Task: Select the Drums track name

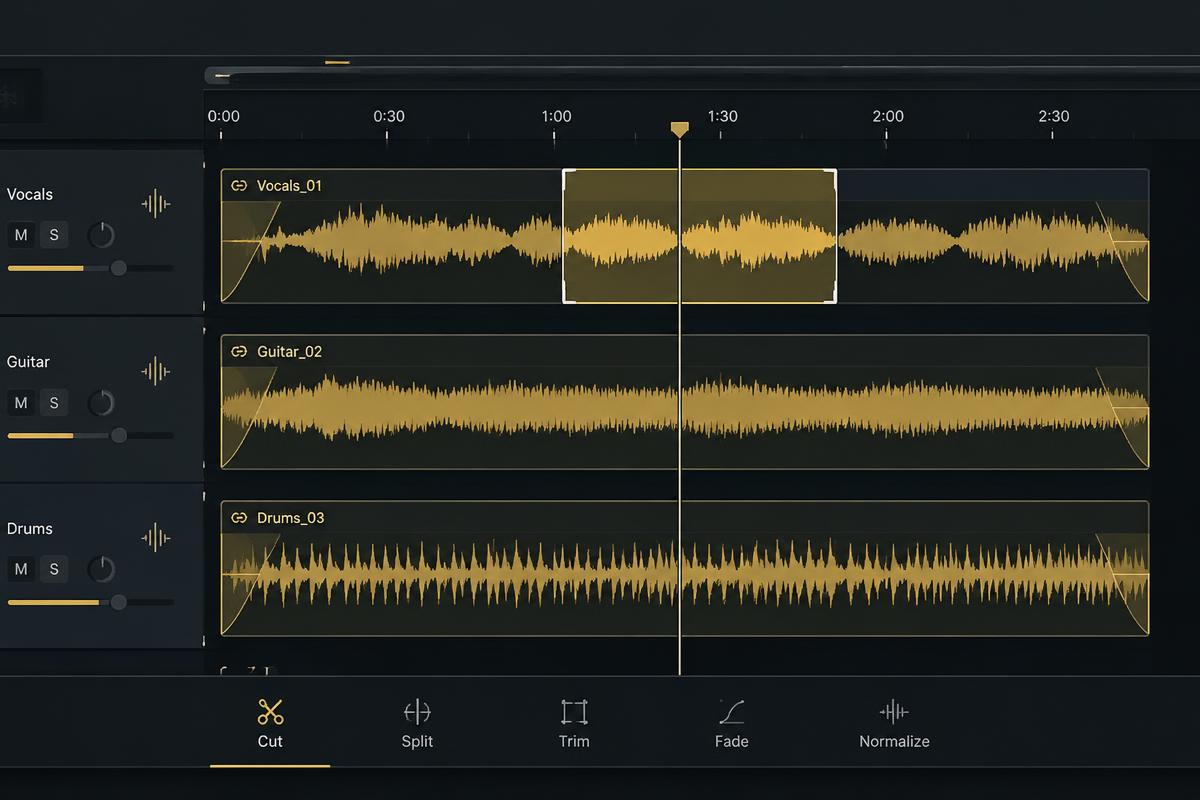Action: (x=30, y=528)
